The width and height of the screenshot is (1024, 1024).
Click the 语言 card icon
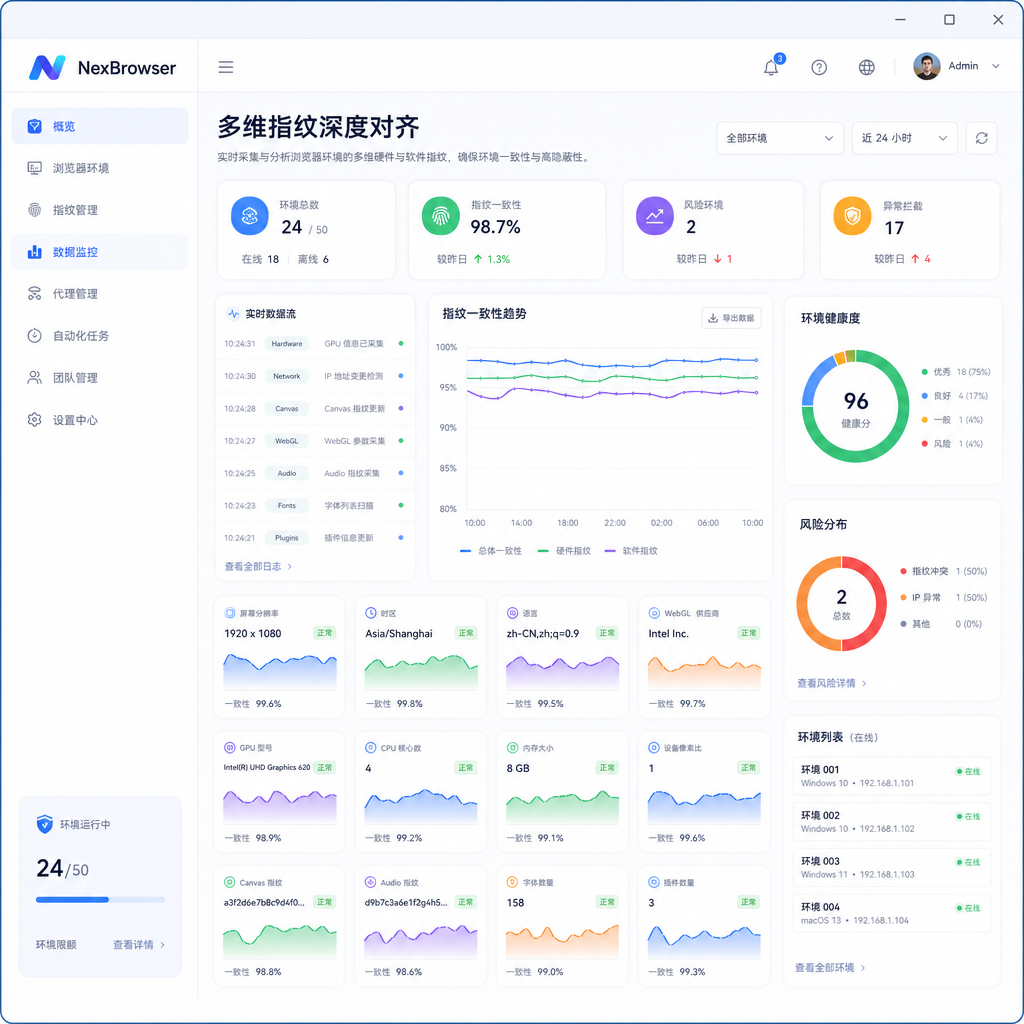[513, 613]
